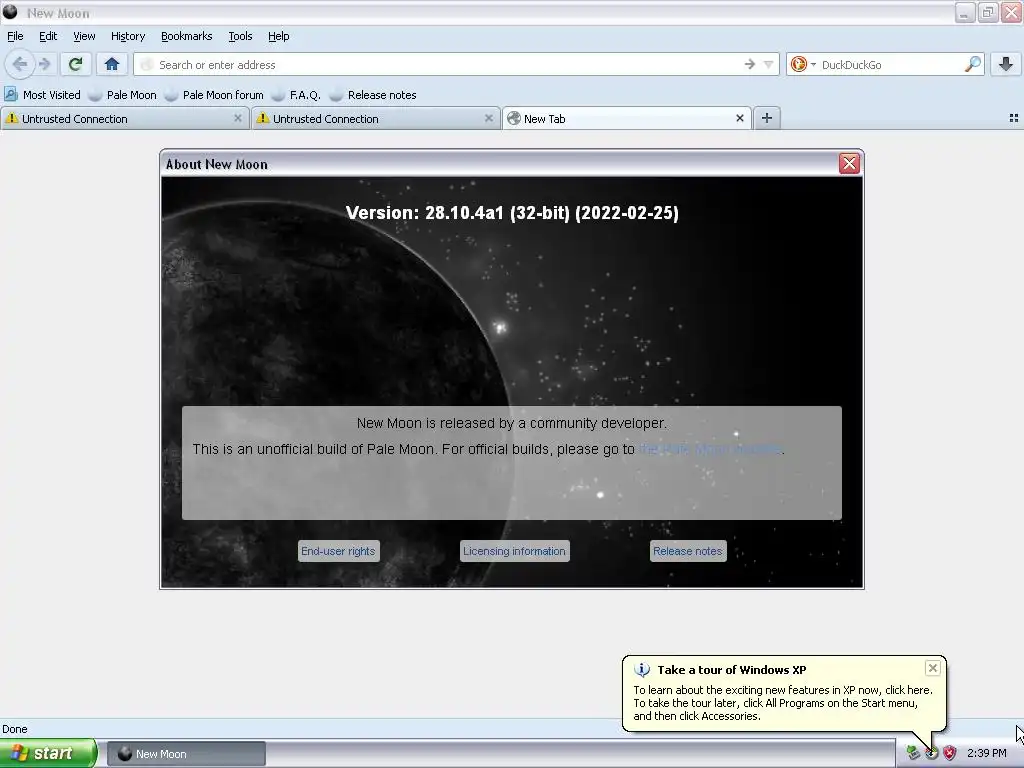Close the Windows XP tour balloon

[933, 667]
